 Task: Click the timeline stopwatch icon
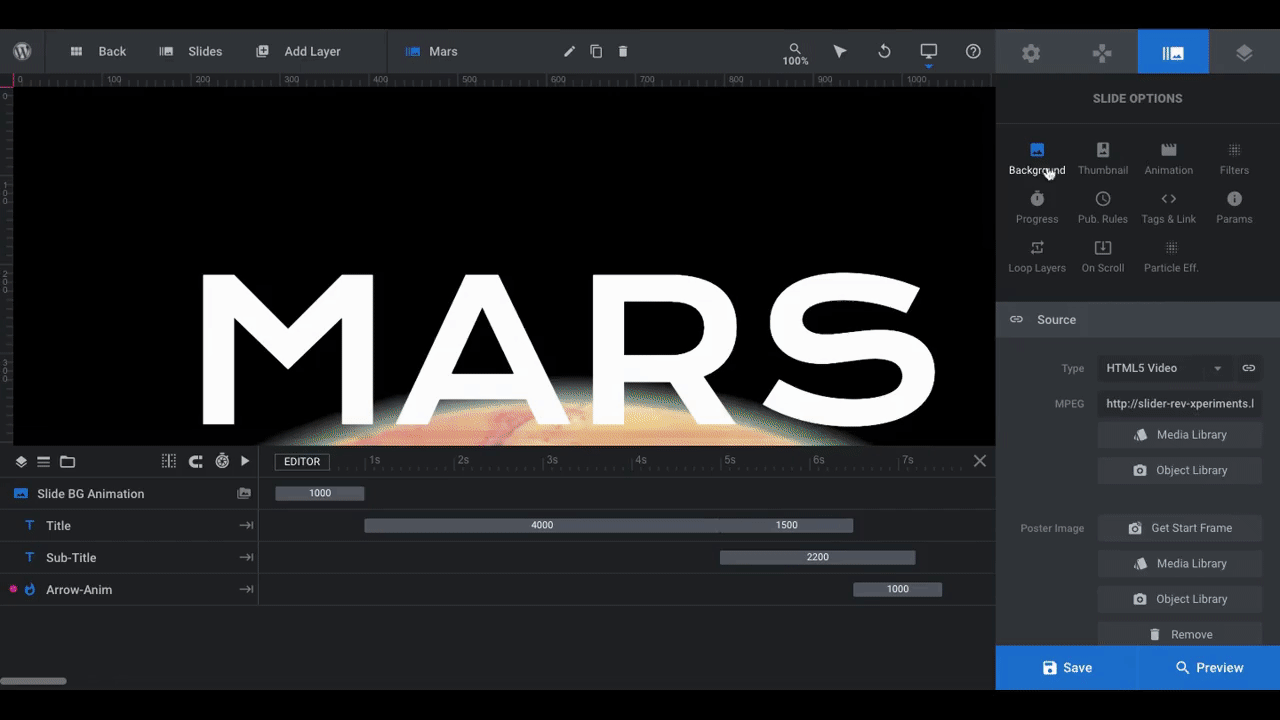222,461
